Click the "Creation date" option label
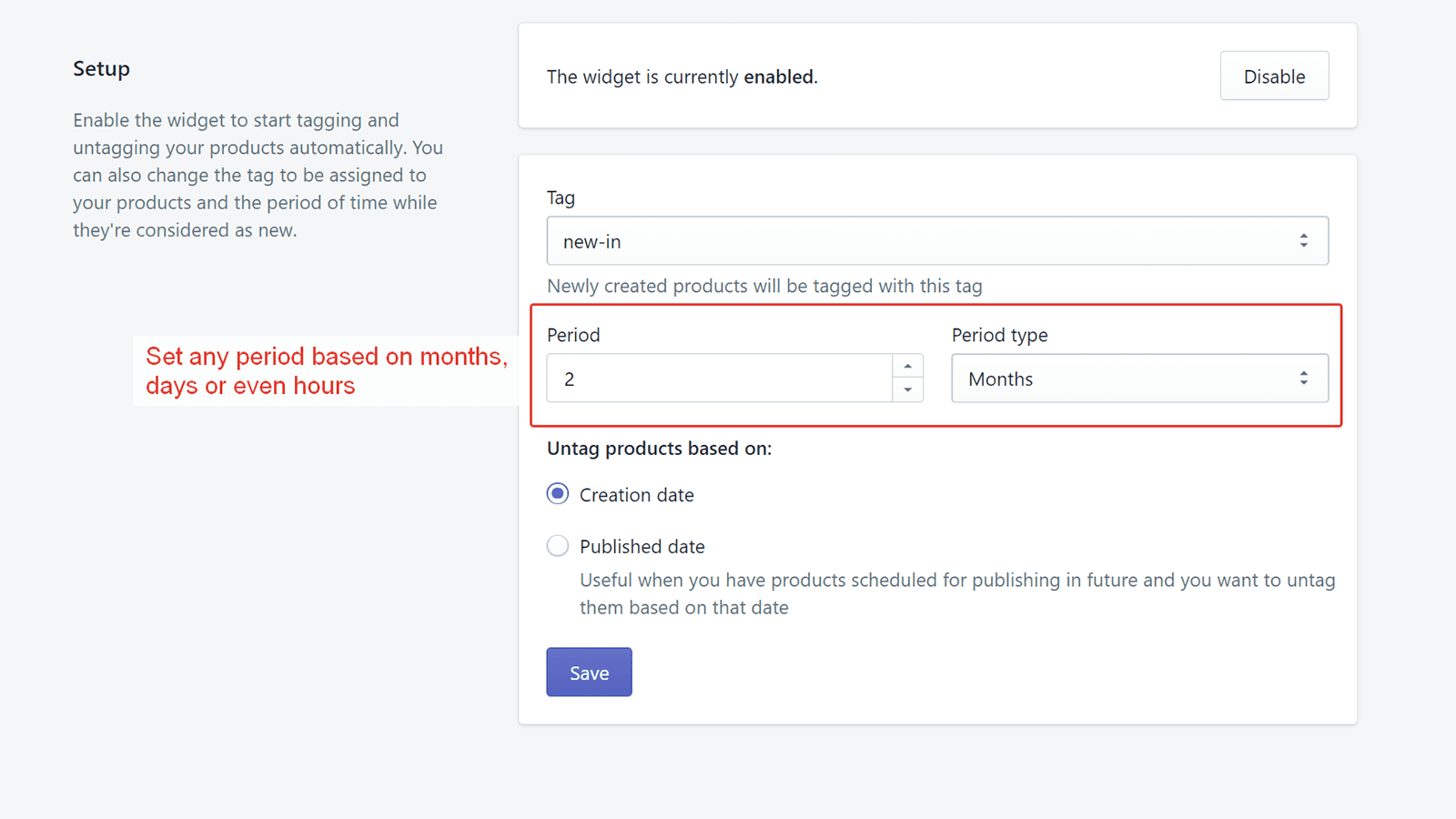The width and height of the screenshot is (1456, 819). pos(636,495)
